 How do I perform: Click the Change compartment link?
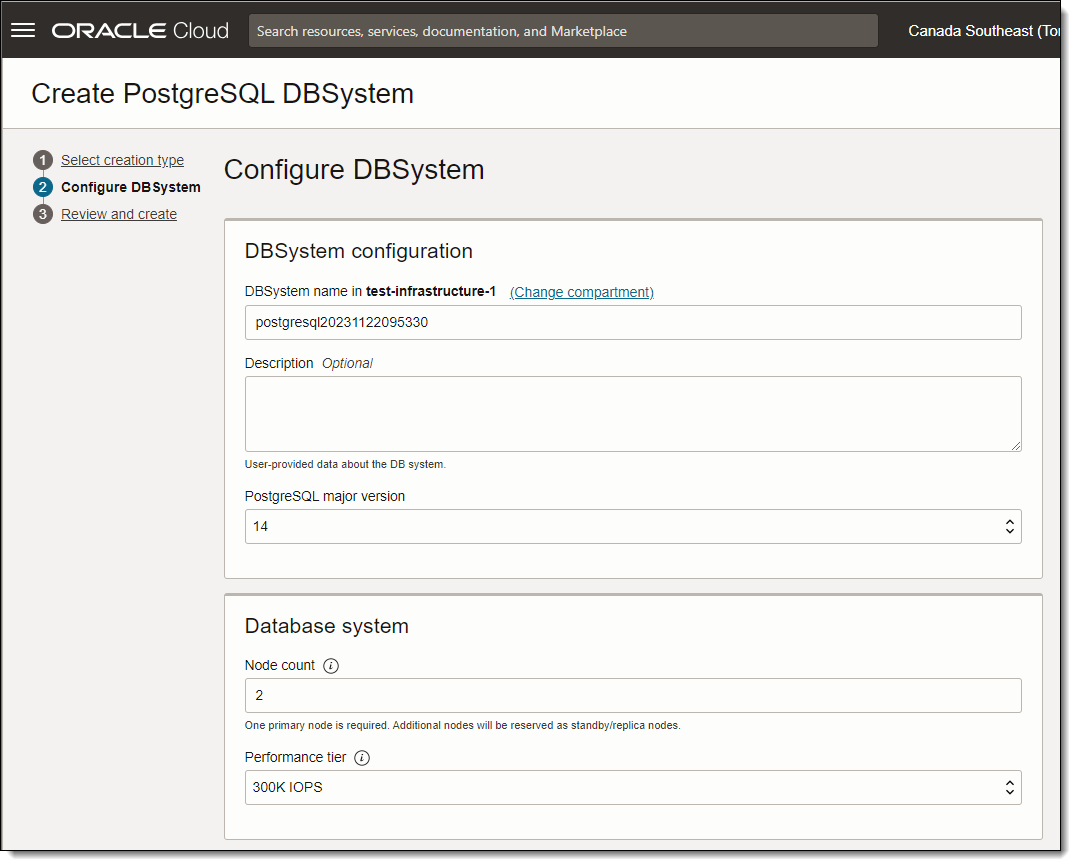coord(581,292)
